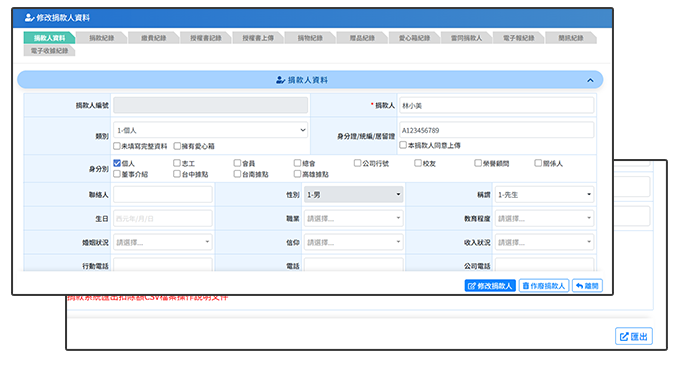Open the 雷同捐款人 tab
This screenshot has width=700, height=370.
click(466, 38)
